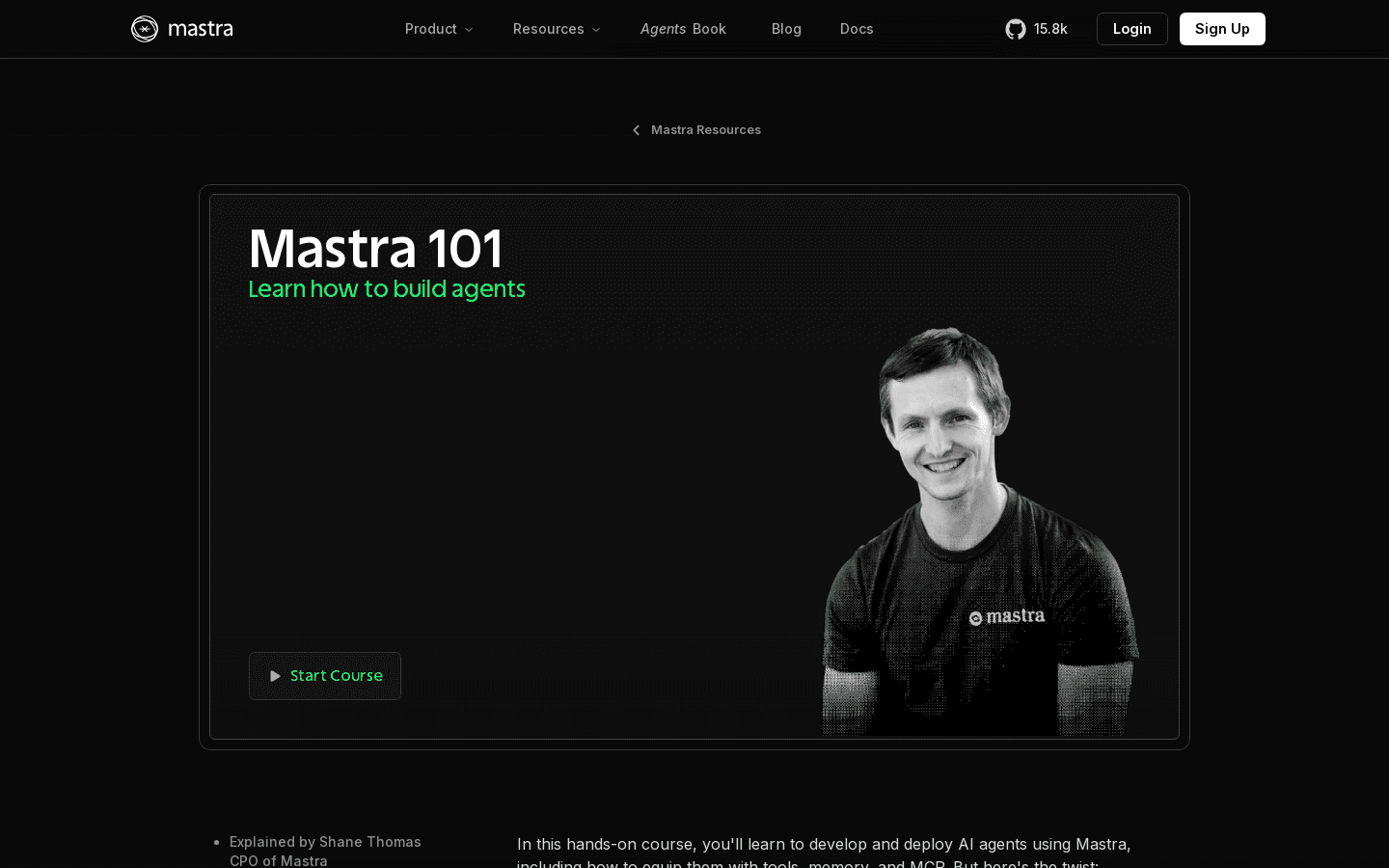
Task: Go to the Blog page
Action: pos(786,29)
